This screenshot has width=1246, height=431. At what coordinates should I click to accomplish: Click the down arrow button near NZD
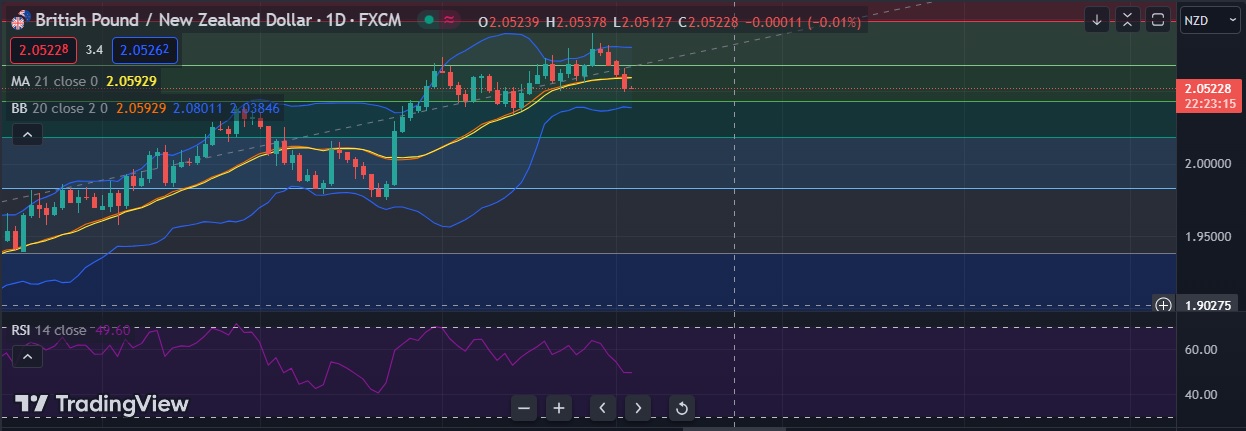(1098, 20)
